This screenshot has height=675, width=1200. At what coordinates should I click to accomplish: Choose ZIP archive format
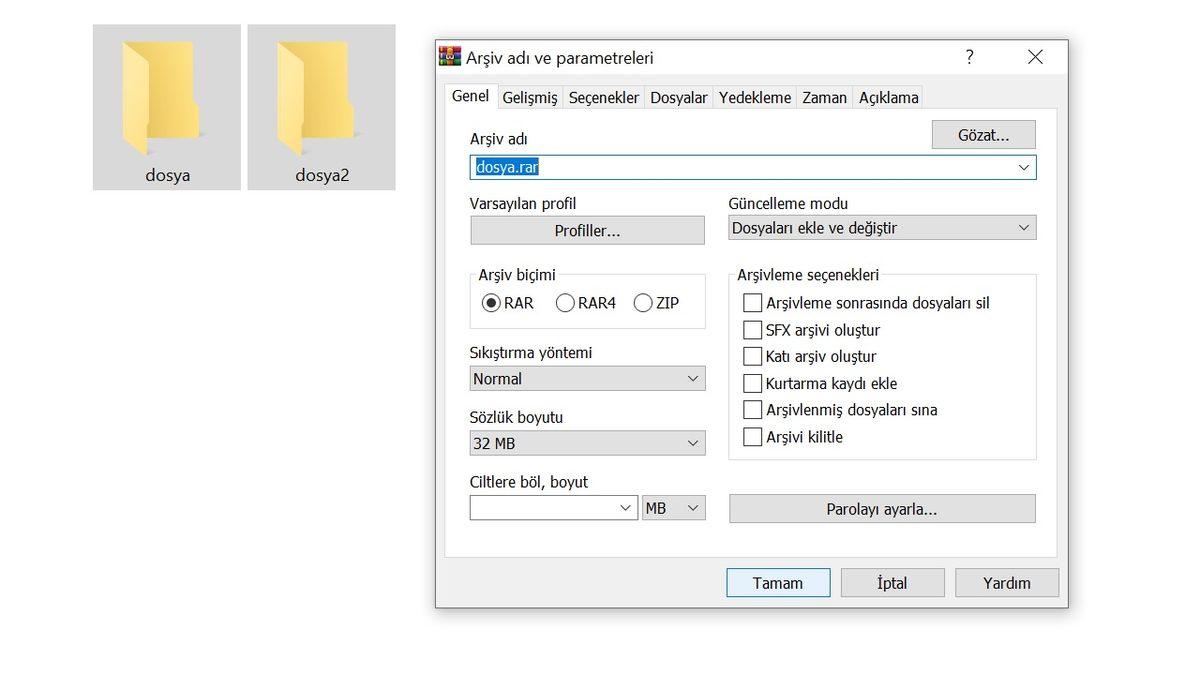643,303
